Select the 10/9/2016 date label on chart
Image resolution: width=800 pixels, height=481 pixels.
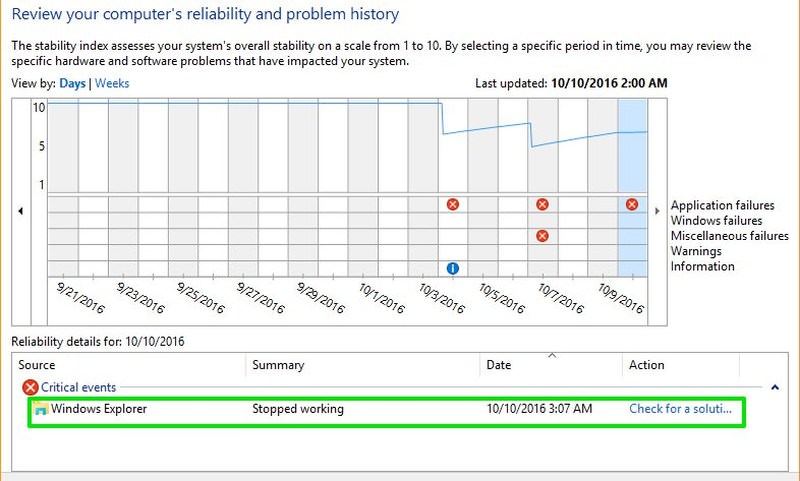[x=621, y=298]
